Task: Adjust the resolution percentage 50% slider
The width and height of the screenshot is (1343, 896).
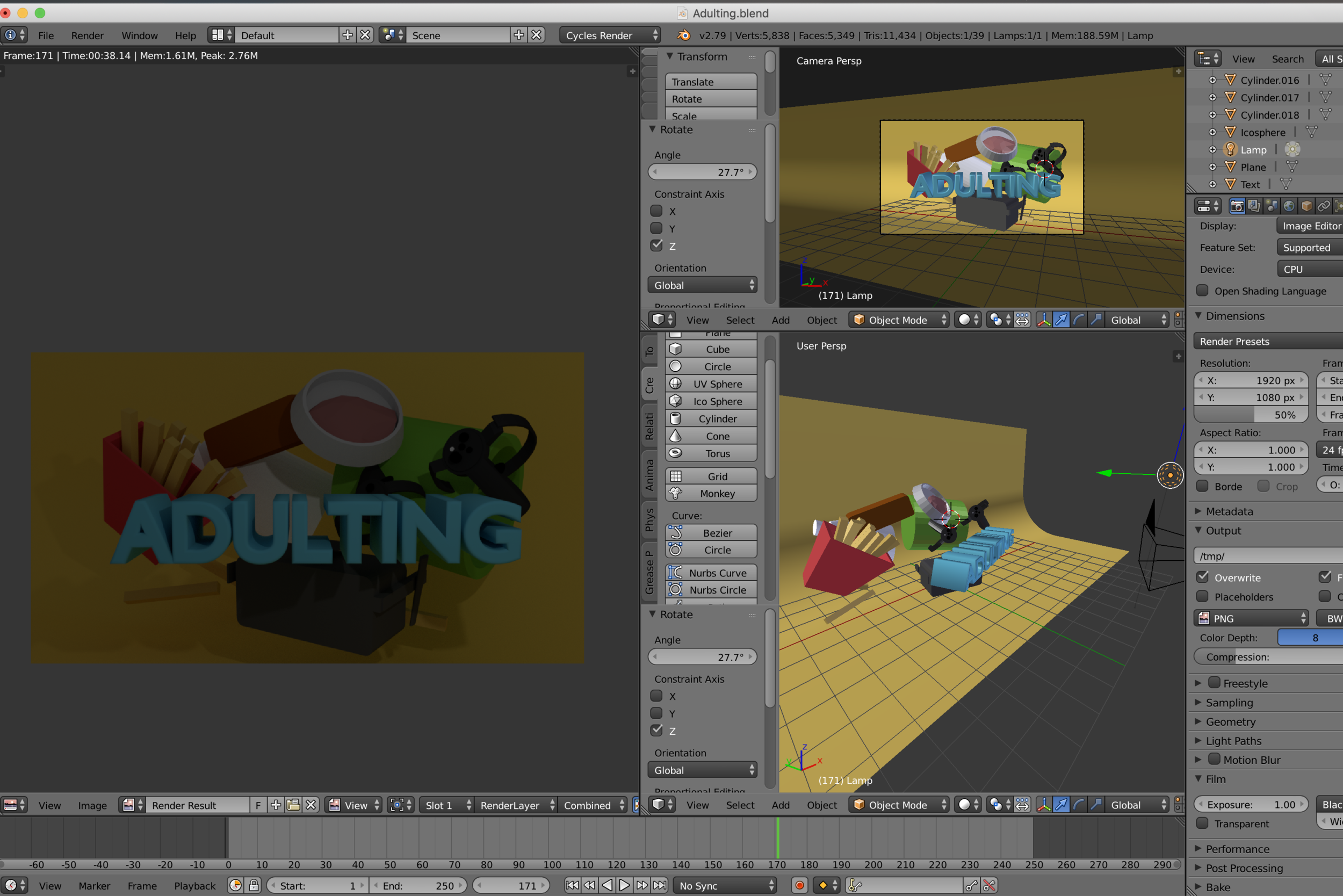Action: (1251, 414)
